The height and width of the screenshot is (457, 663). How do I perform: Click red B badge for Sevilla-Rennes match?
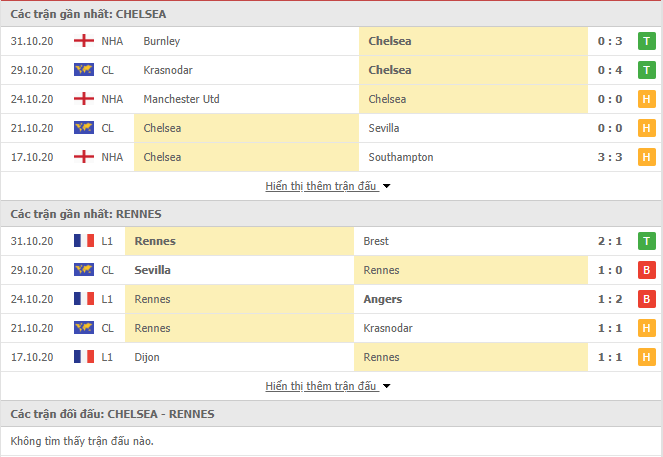[647, 270]
